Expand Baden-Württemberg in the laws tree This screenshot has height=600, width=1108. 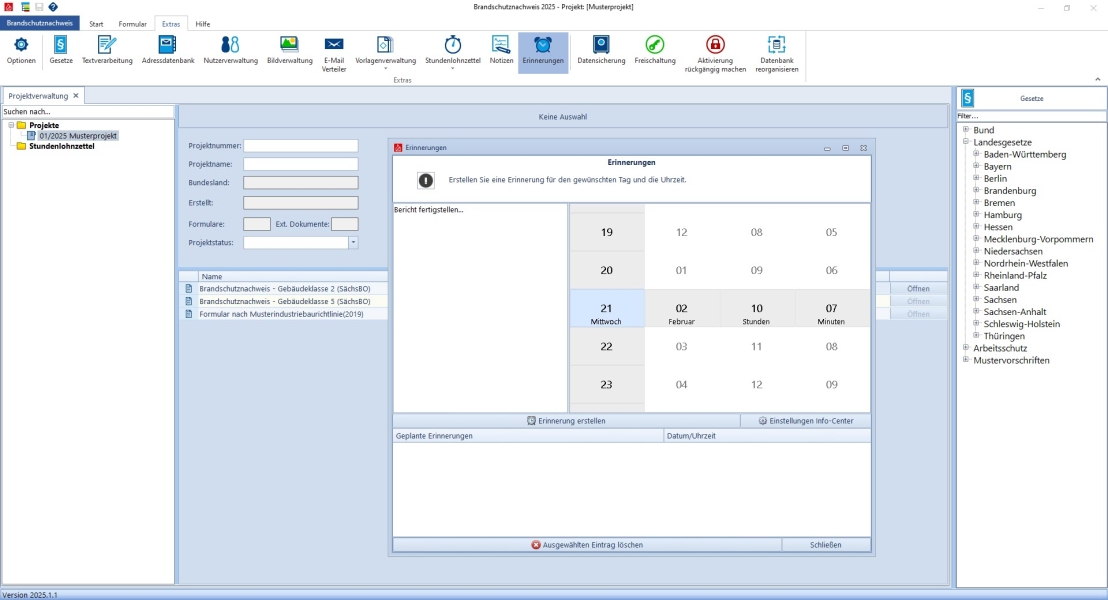click(x=977, y=153)
